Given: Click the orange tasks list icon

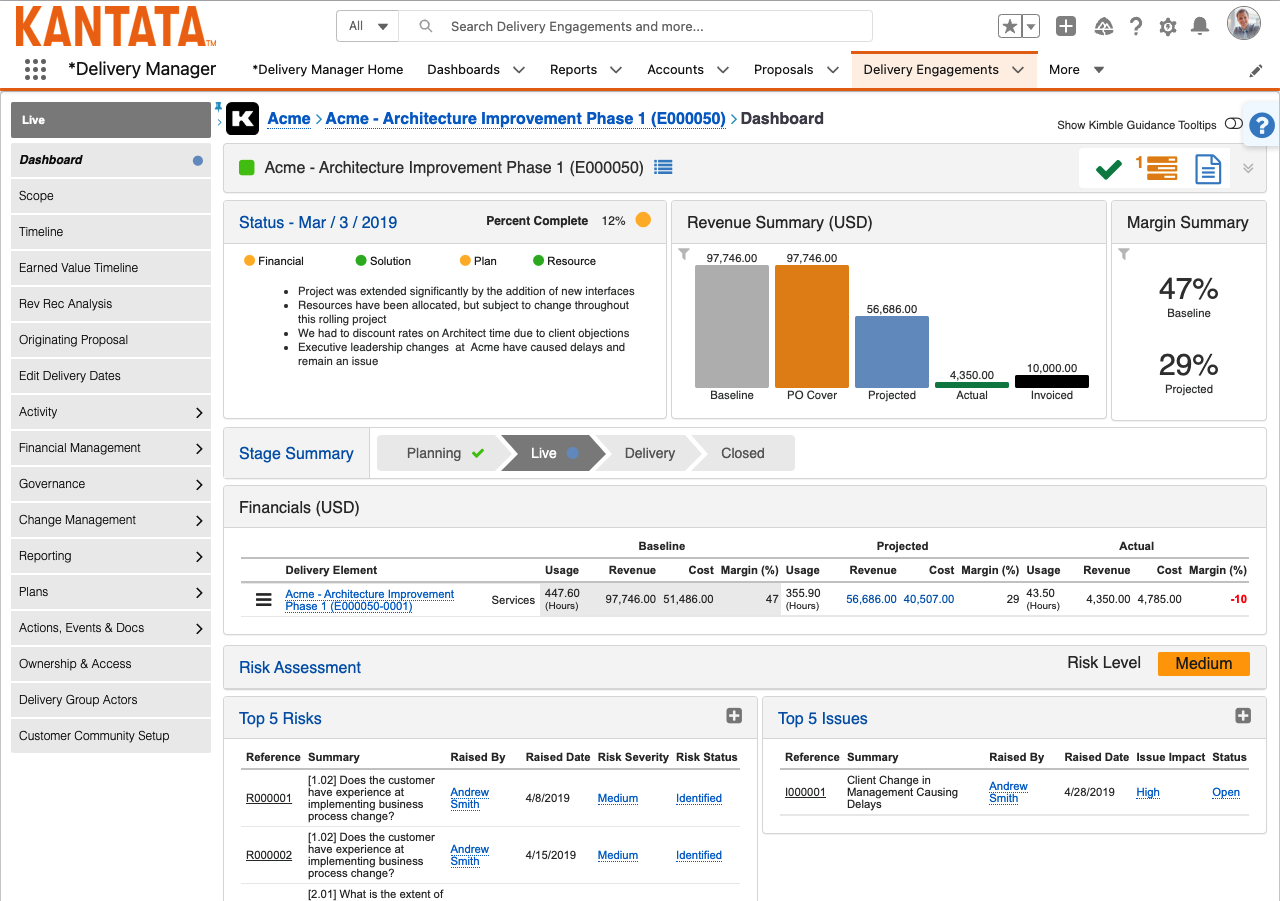Looking at the screenshot, I should pyautogui.click(x=1161, y=169).
